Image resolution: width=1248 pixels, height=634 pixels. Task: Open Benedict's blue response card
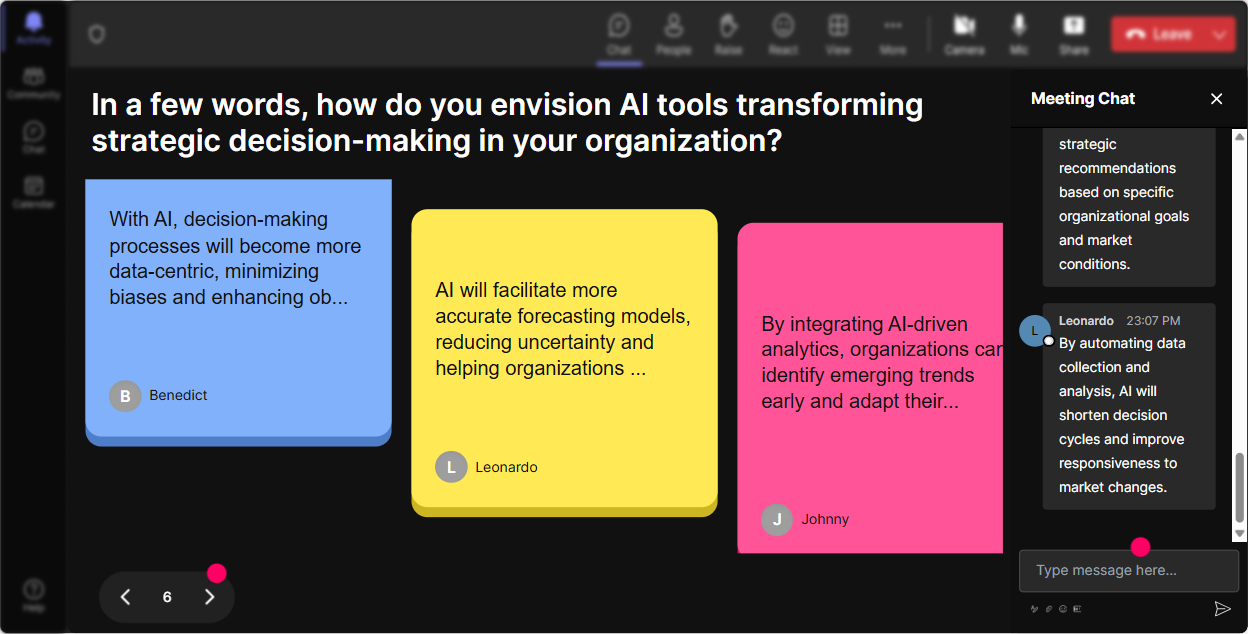tap(238, 312)
